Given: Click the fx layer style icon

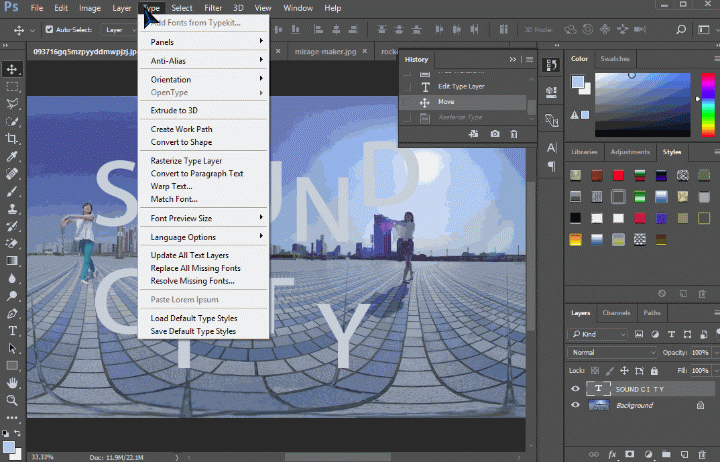Looking at the screenshot, I should pos(610,454).
